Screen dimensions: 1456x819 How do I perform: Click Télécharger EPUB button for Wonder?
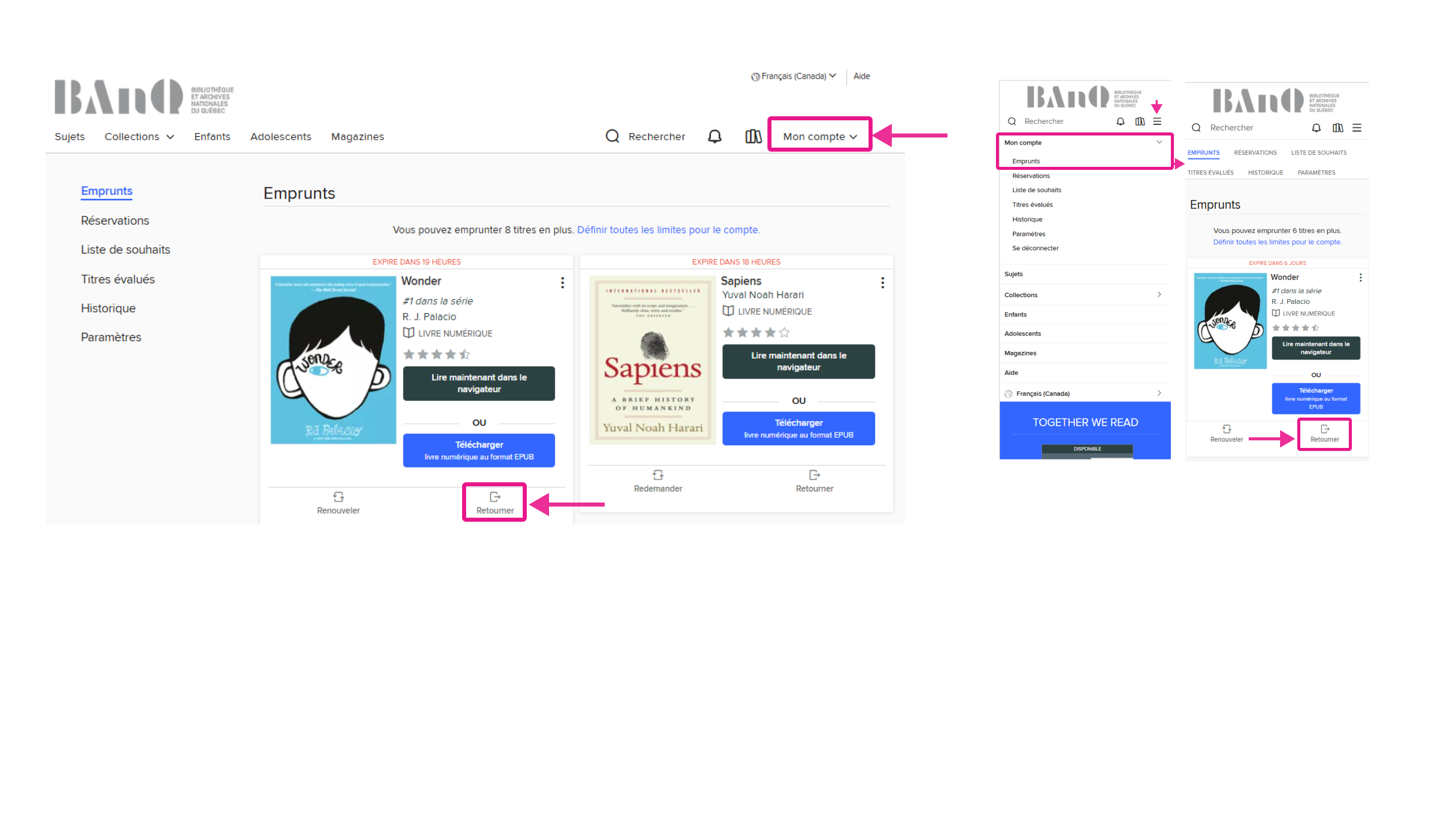pos(479,450)
